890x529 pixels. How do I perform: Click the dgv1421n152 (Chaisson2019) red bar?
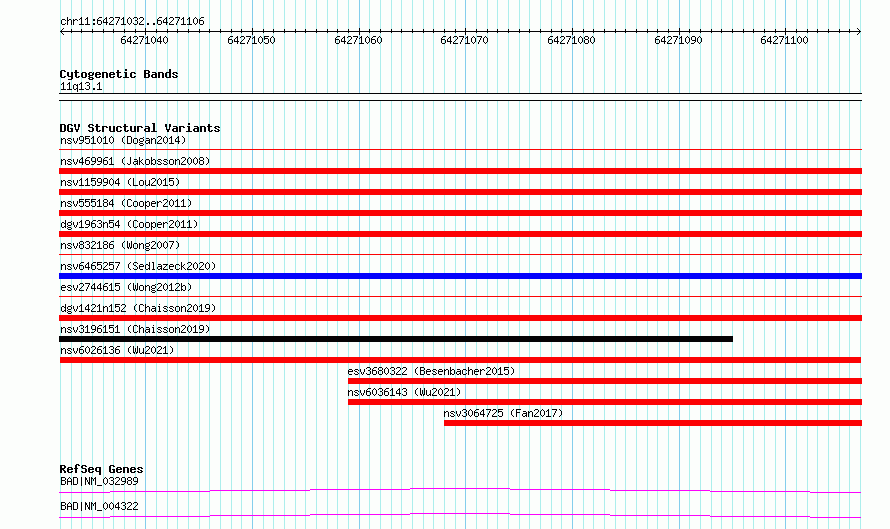pyautogui.click(x=460, y=318)
